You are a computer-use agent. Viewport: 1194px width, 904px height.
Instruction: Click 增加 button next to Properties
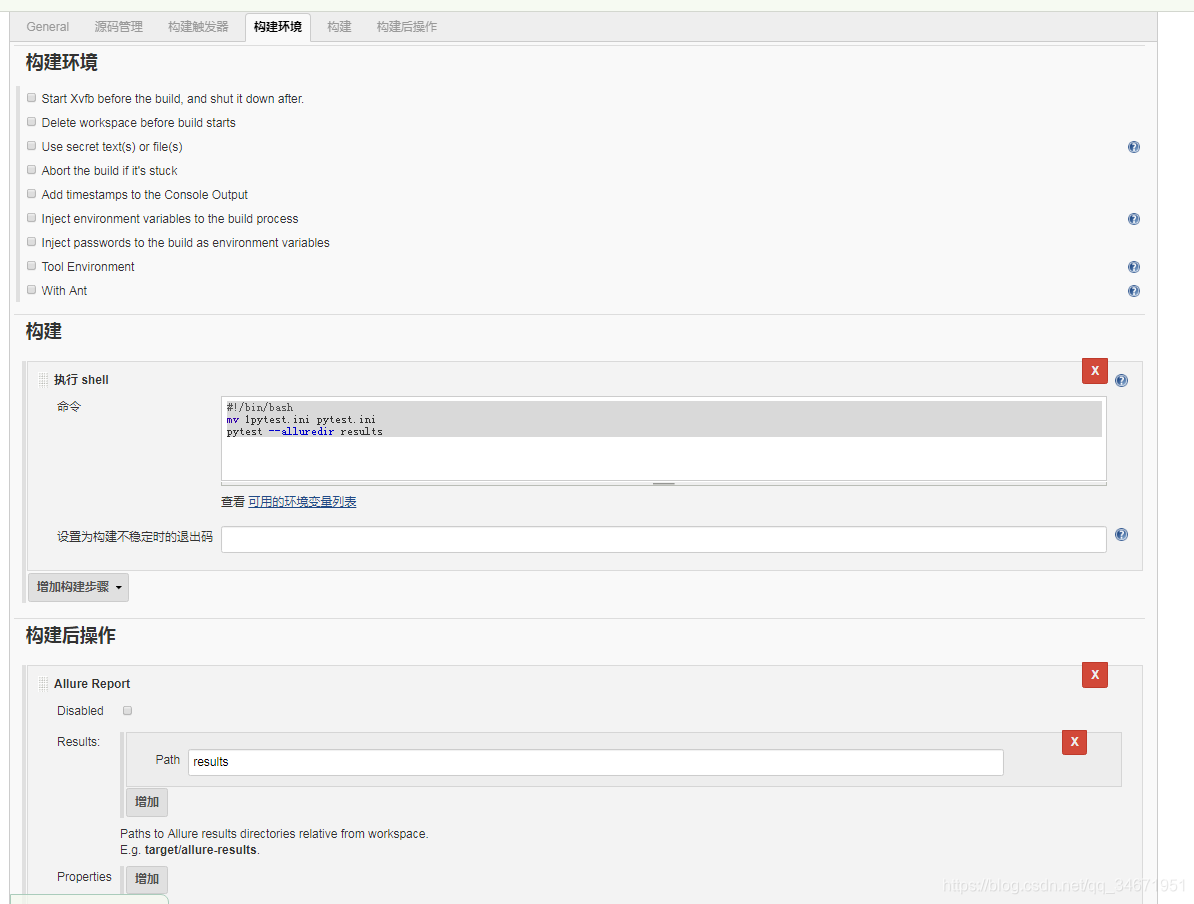[147, 879]
